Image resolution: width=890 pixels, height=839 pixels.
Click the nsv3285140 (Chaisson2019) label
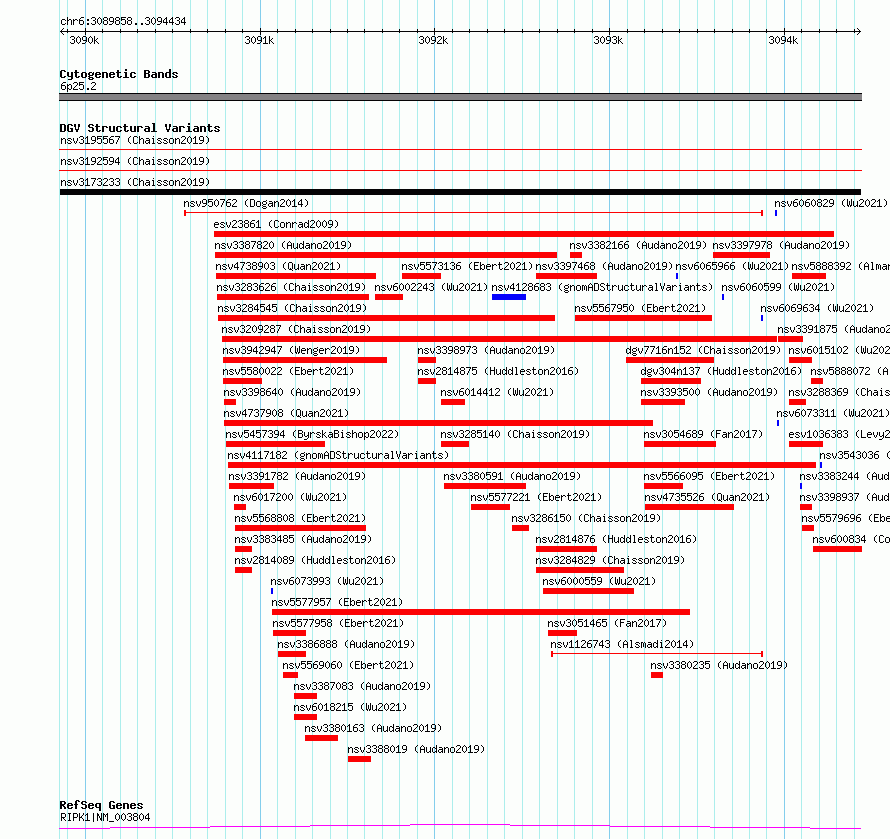[515, 434]
